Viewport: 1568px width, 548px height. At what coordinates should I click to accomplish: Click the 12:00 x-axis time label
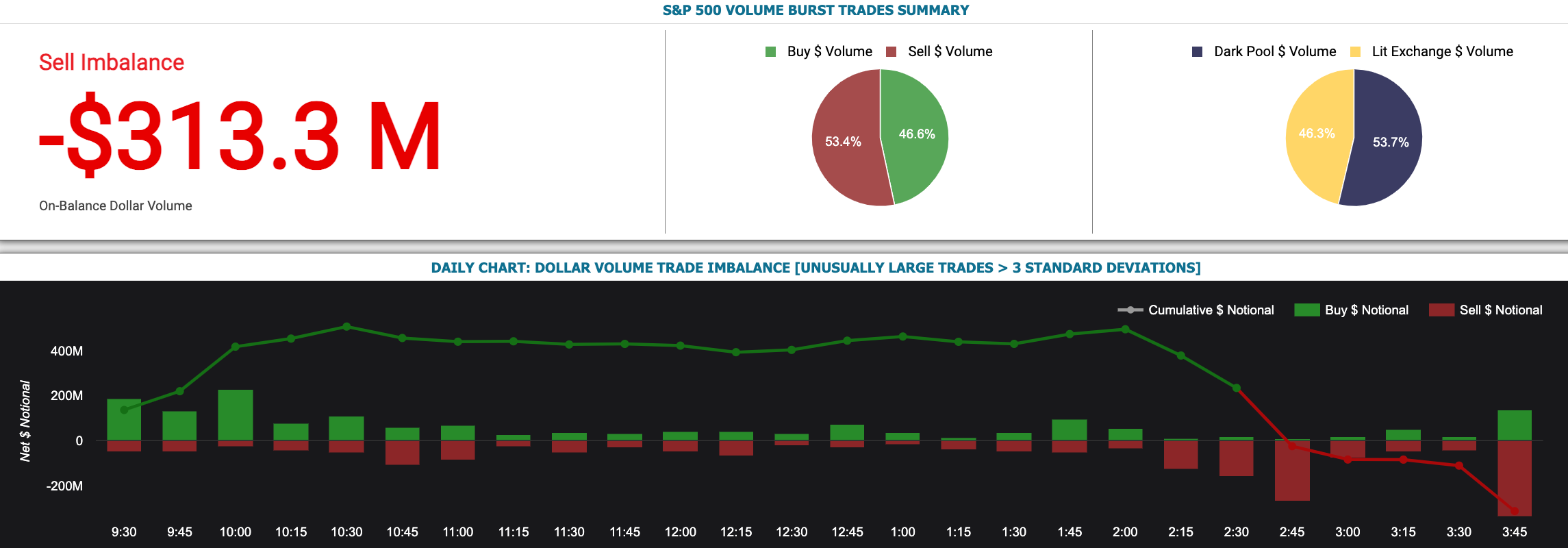(x=681, y=532)
